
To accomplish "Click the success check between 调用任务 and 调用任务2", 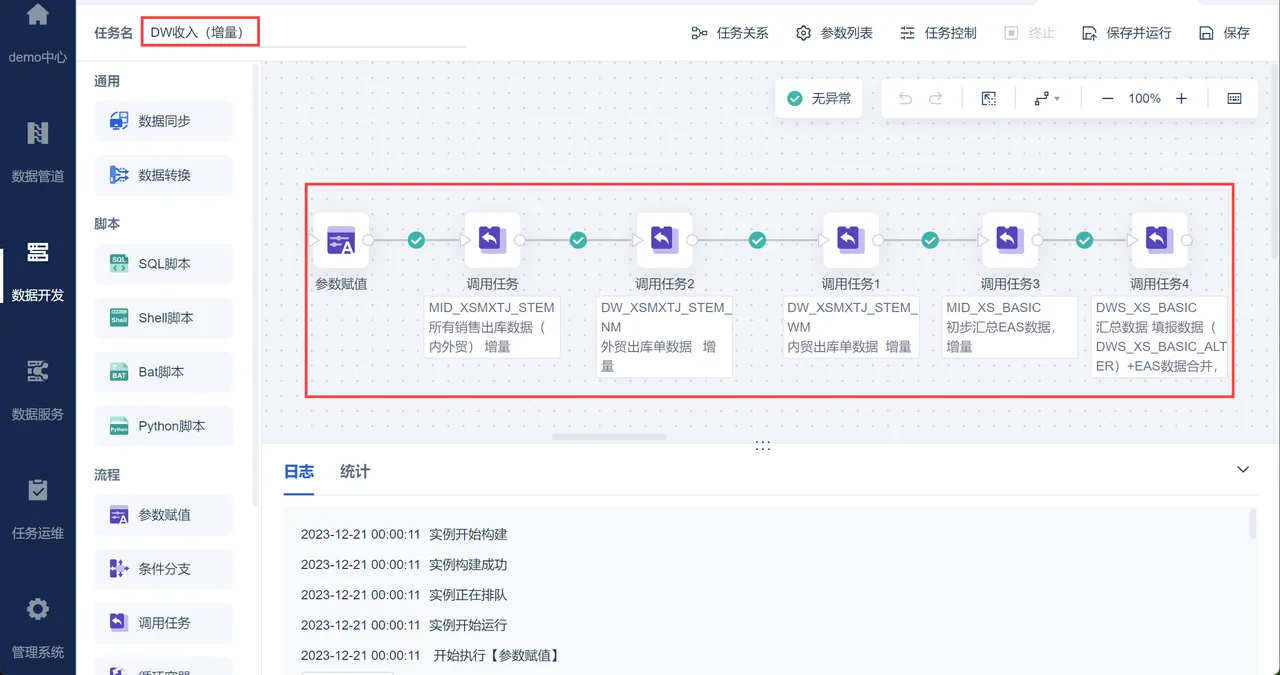I will pyautogui.click(x=578, y=240).
